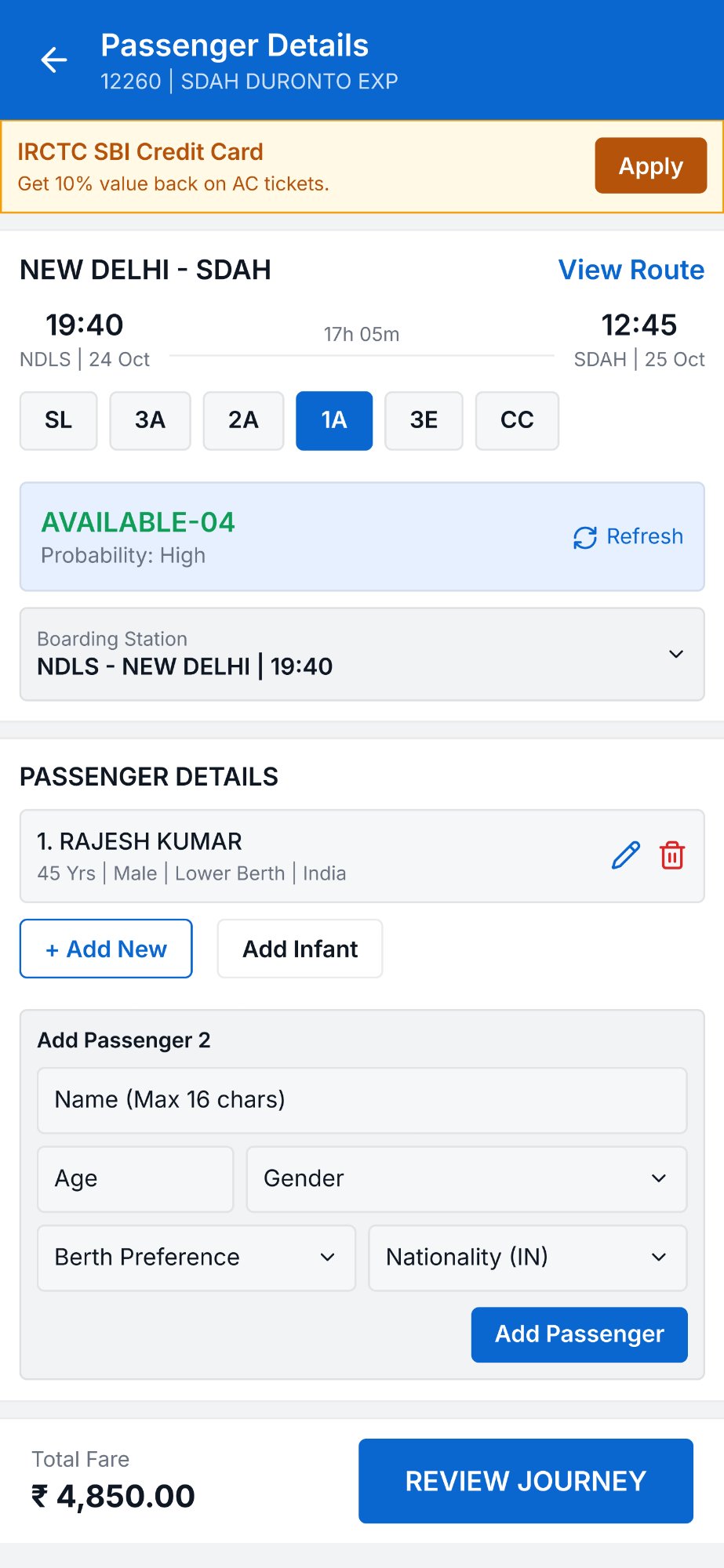Apply the IRCTC SBI Credit Card offer
Image resolution: width=724 pixels, height=1568 pixels.
point(650,165)
